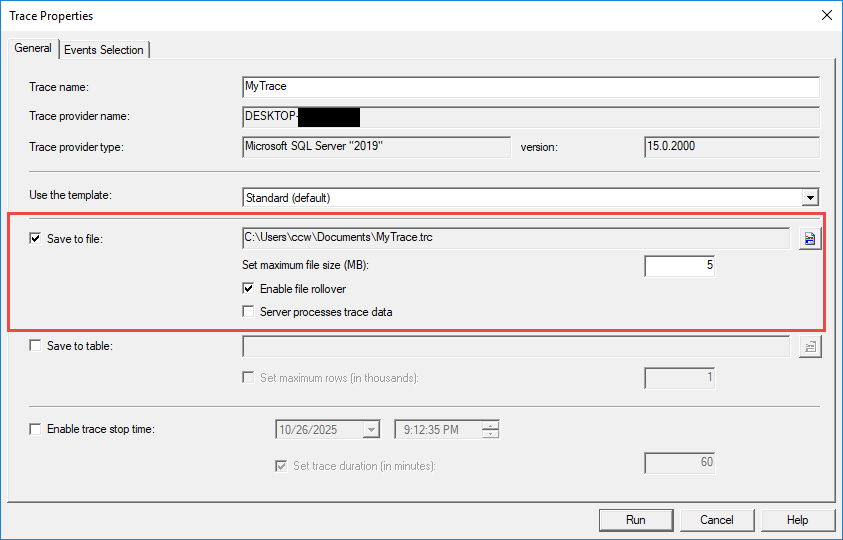Toggle Set trace duration (in minutes) checkbox
Screen dimensions: 843x540
point(281,466)
